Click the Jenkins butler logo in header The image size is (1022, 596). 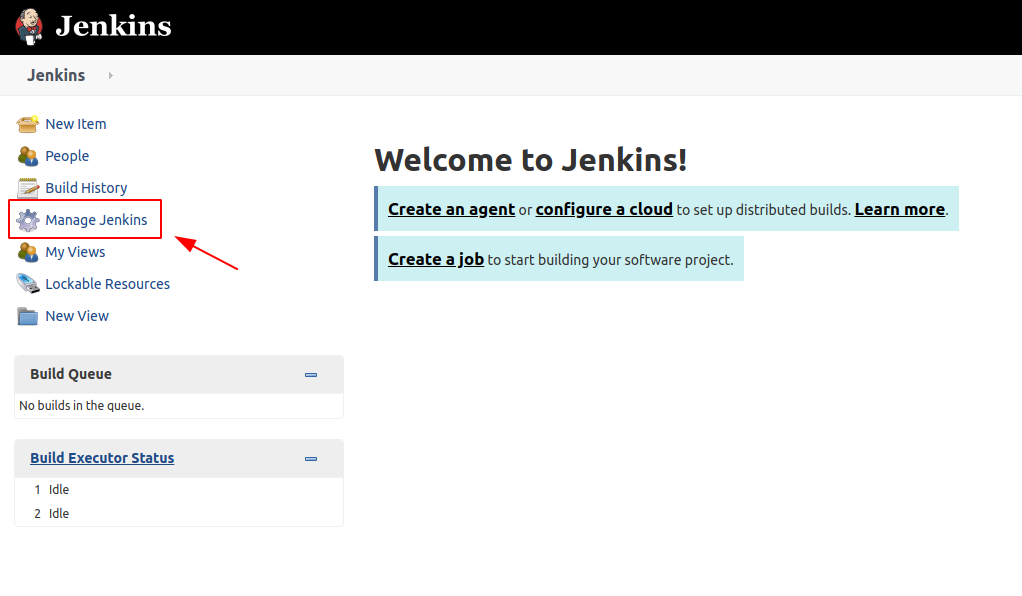pyautogui.click(x=28, y=27)
